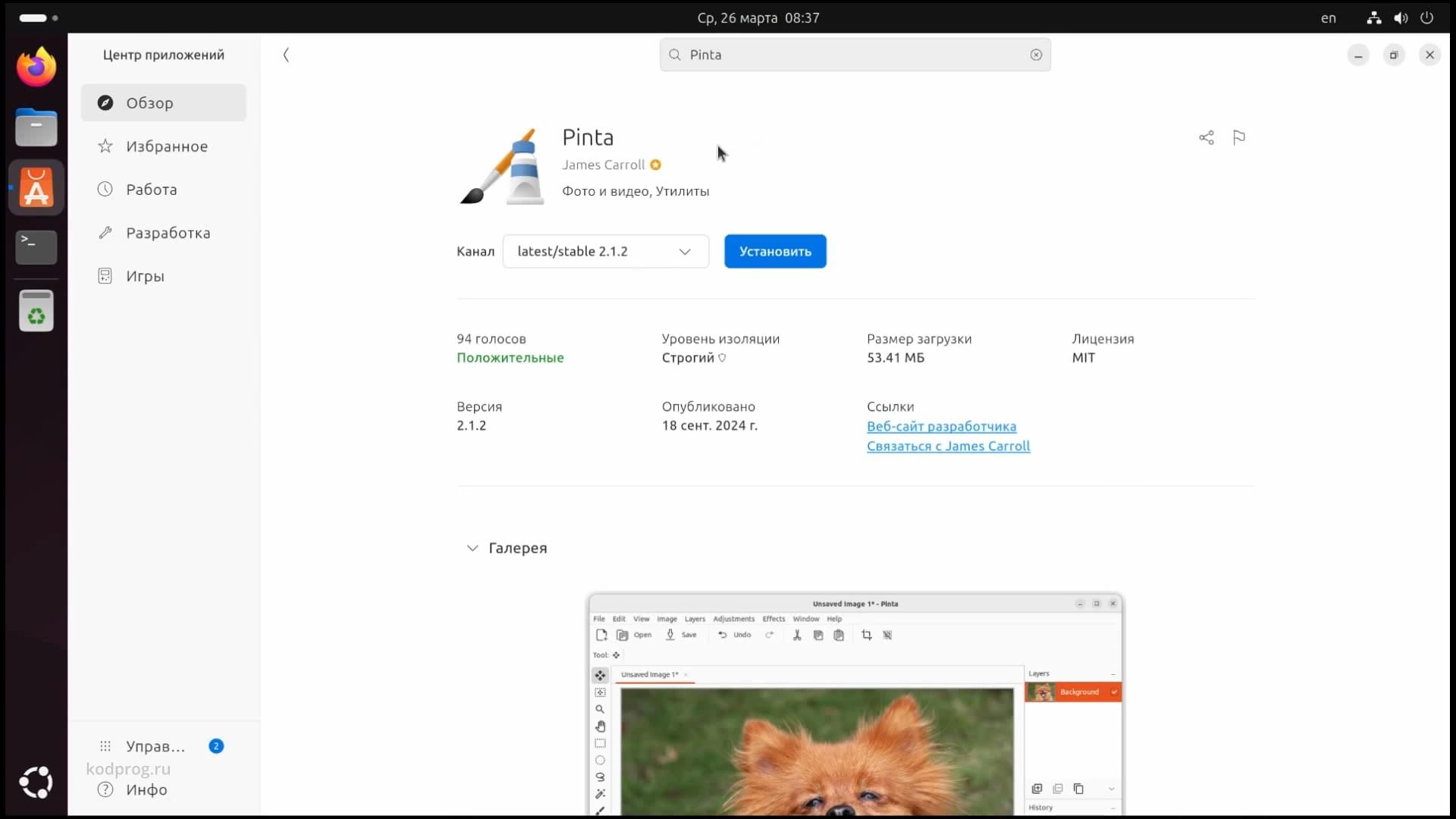Click publisher name James Carroll
This screenshot has height=819, width=1456.
[603, 165]
